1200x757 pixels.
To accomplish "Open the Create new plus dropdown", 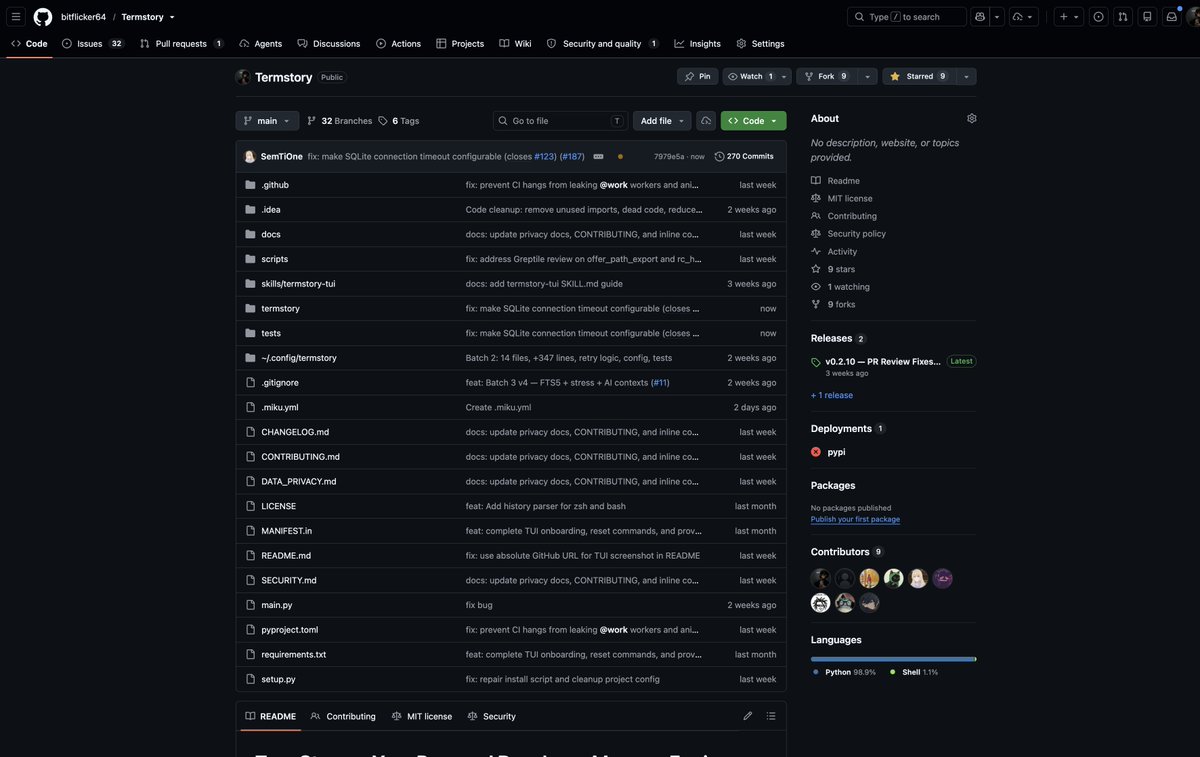I will (1069, 17).
